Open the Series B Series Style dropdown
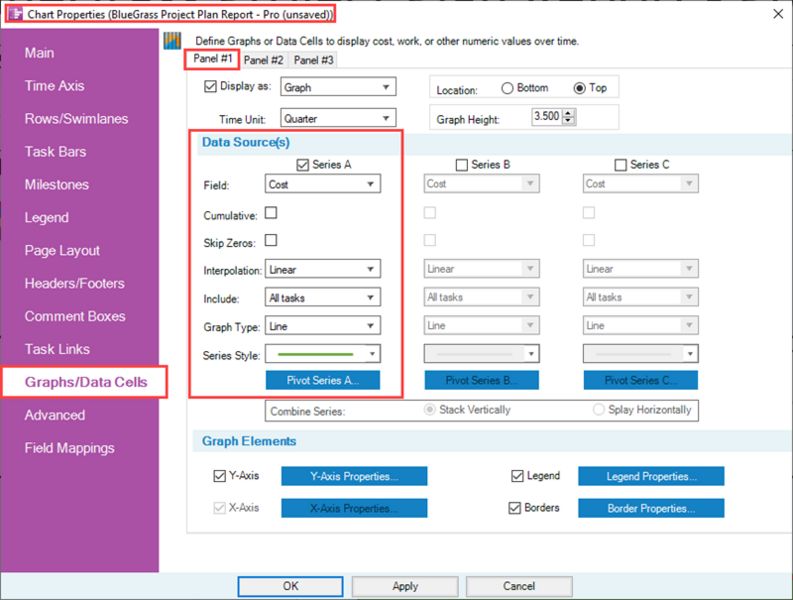This screenshot has height=600, width=793. click(481, 354)
